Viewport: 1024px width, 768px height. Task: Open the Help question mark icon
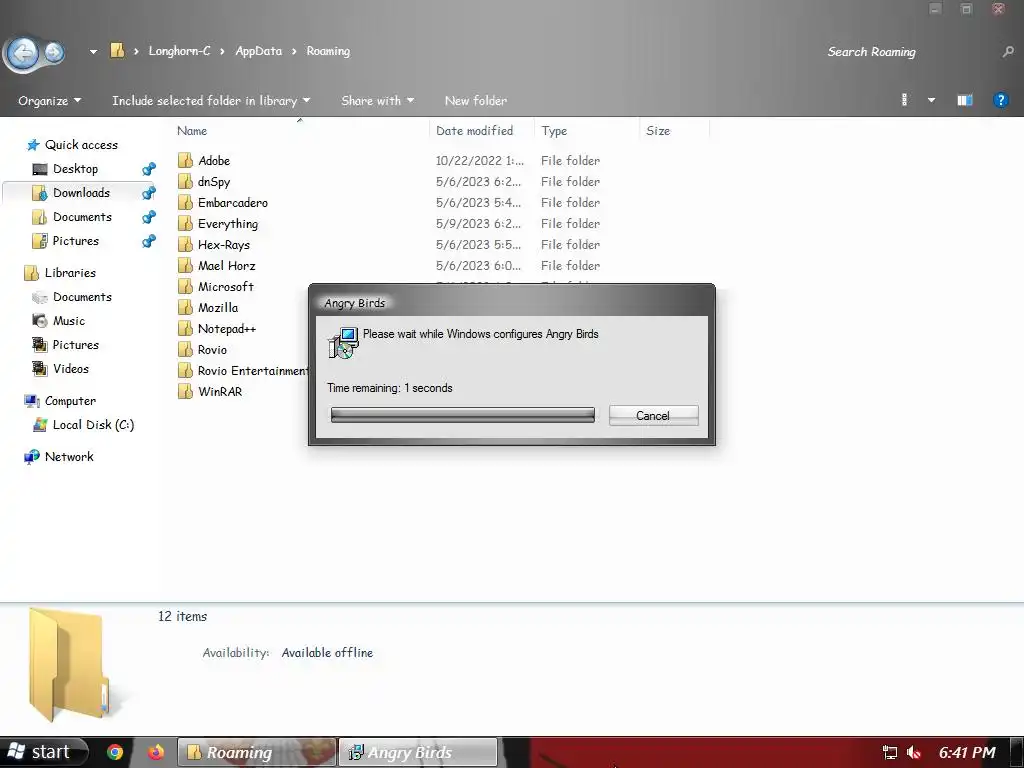[1000, 100]
